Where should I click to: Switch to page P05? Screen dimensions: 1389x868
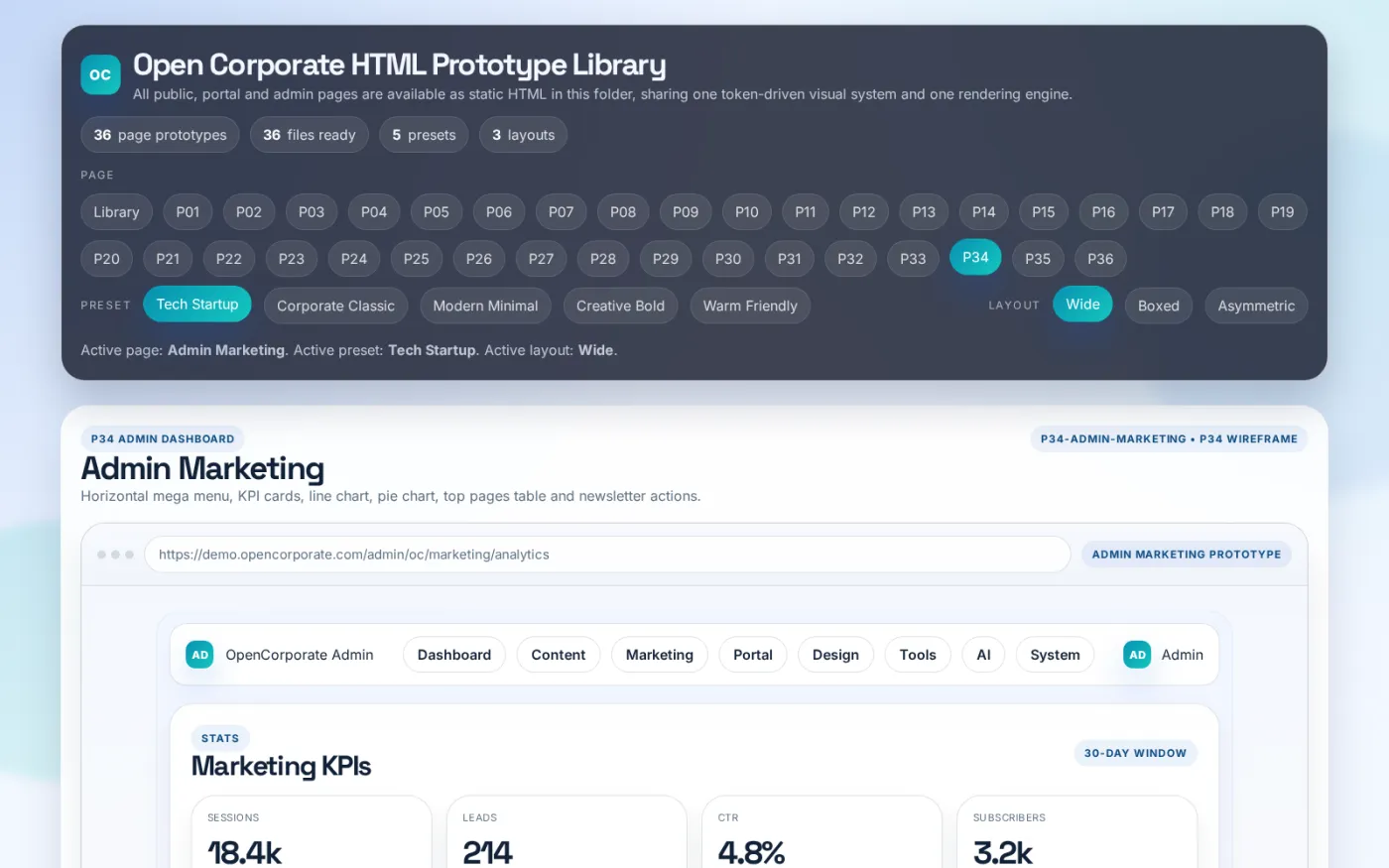pyautogui.click(x=437, y=211)
